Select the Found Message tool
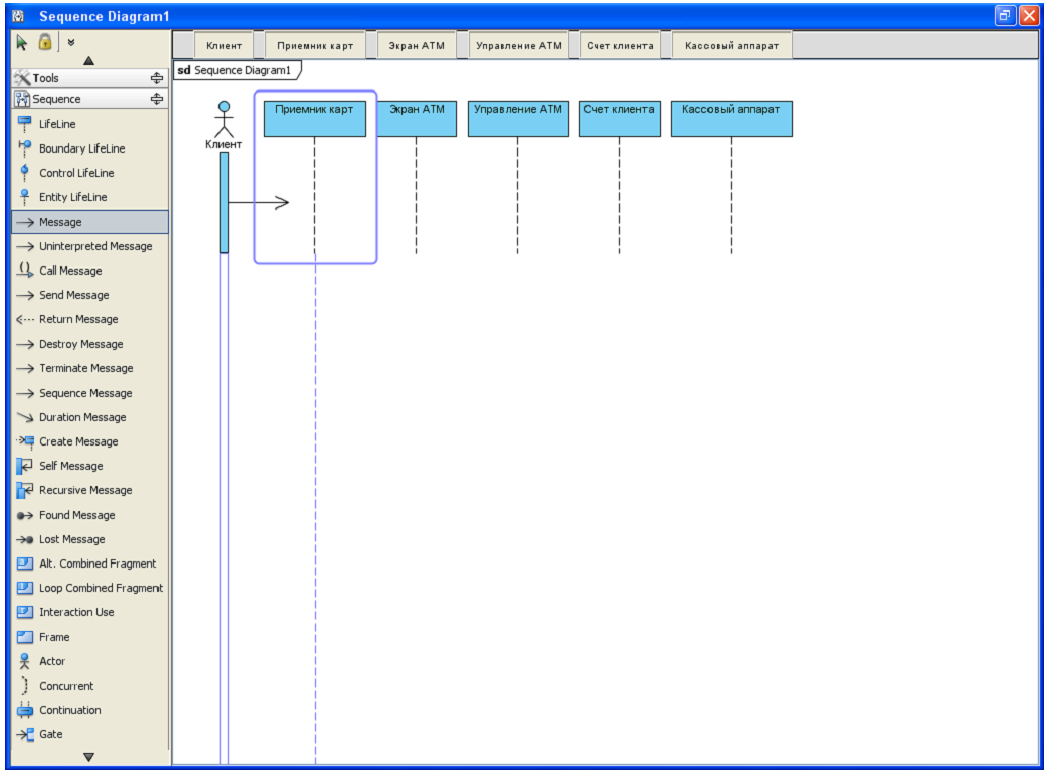The height and width of the screenshot is (772, 1047). pyautogui.click(x=90, y=515)
